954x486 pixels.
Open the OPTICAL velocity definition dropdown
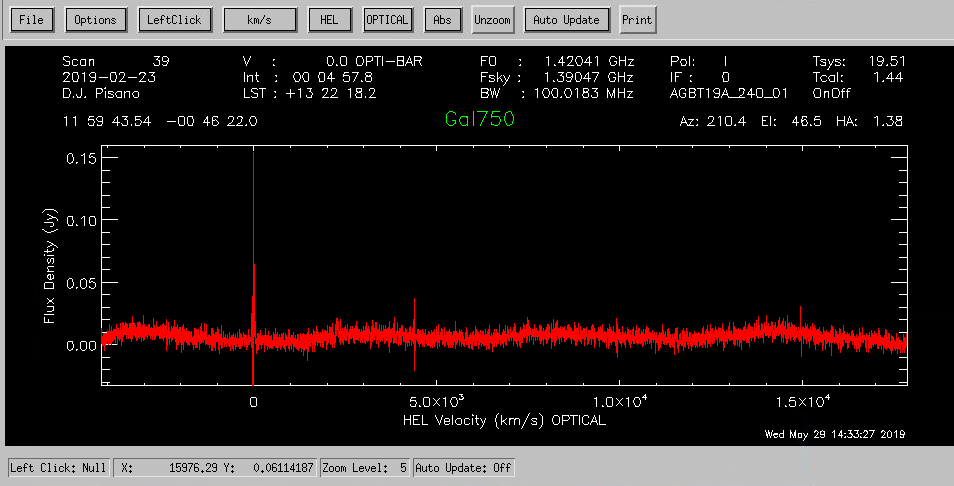[388, 20]
